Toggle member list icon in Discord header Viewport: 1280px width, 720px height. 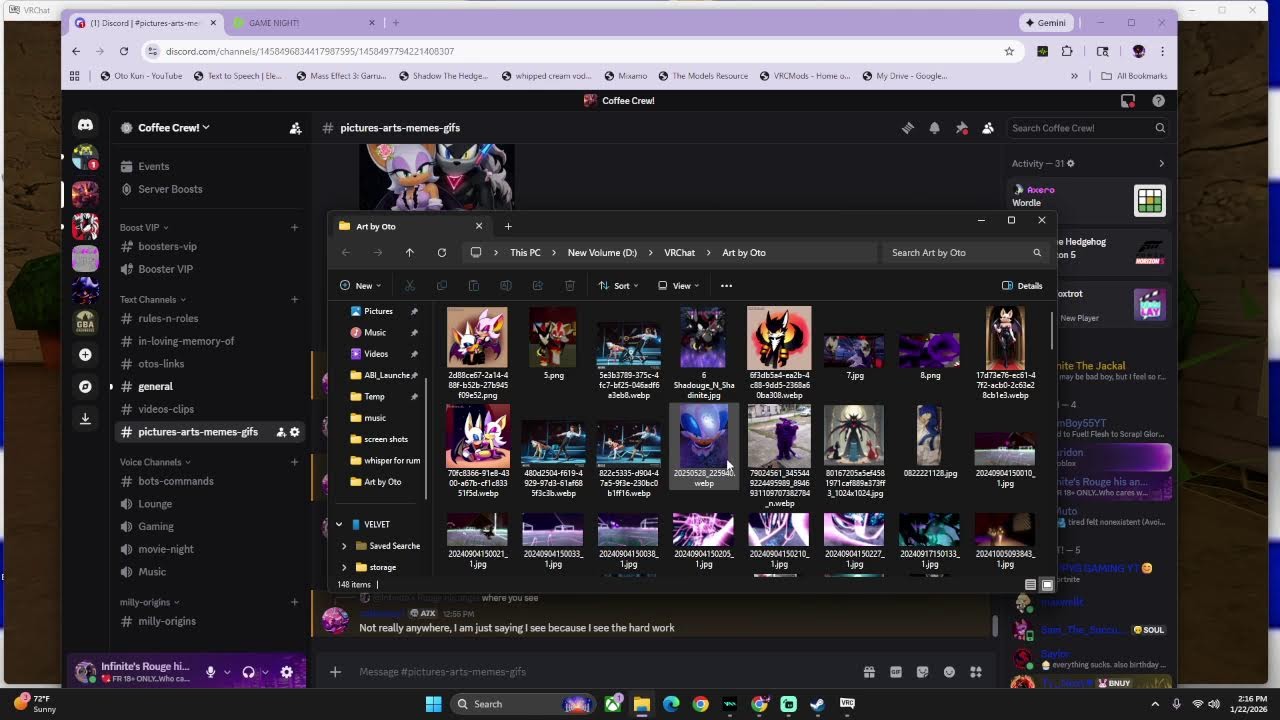tap(988, 128)
